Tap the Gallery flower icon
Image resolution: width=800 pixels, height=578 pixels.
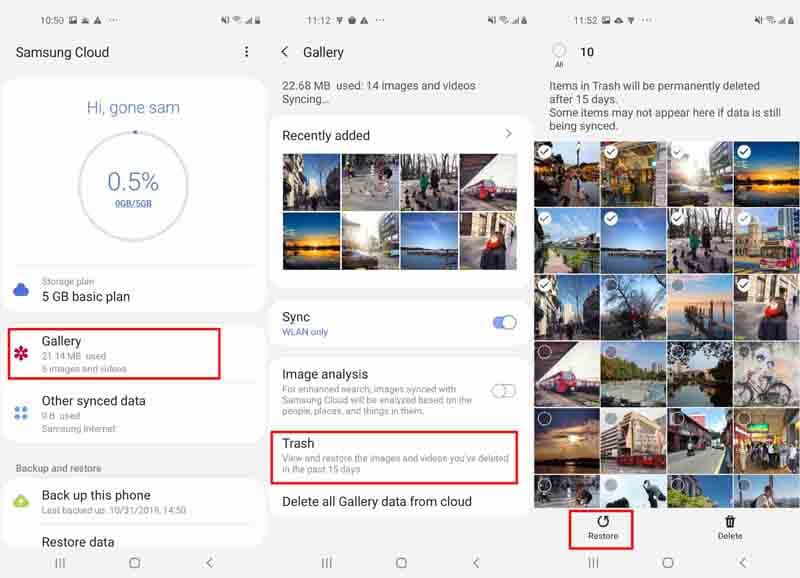click(x=22, y=353)
